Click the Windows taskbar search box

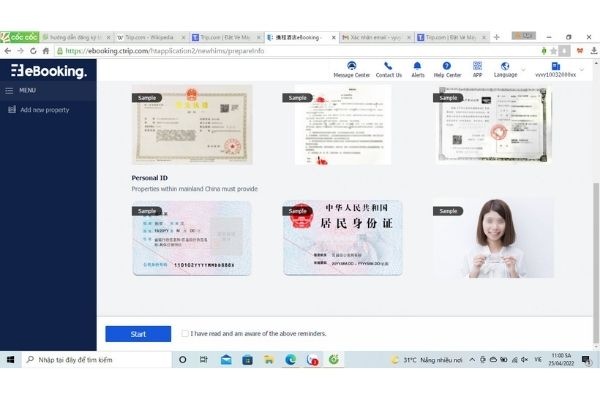click(x=97, y=359)
